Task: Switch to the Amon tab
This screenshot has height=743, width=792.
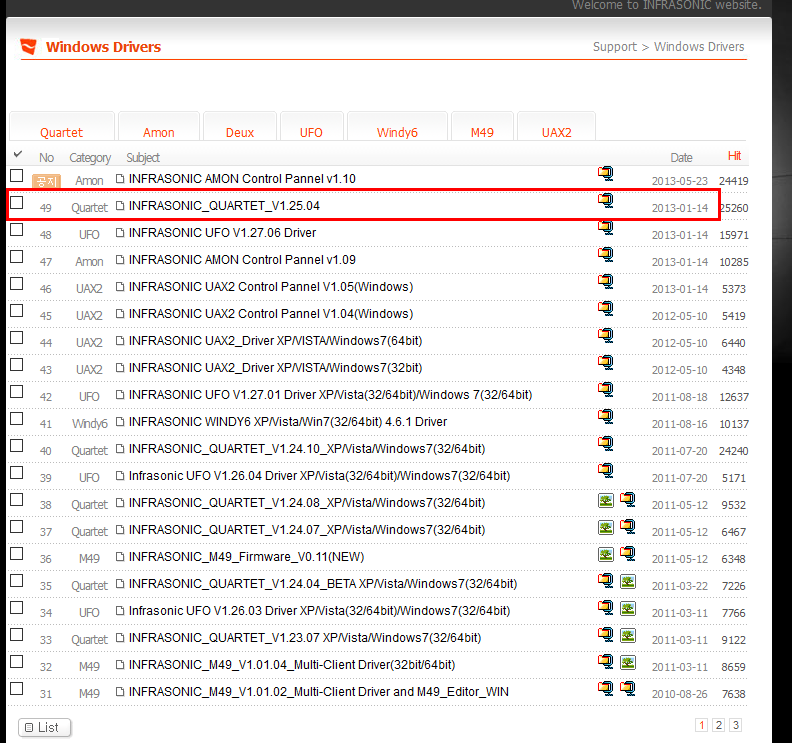Action: pyautogui.click(x=159, y=126)
